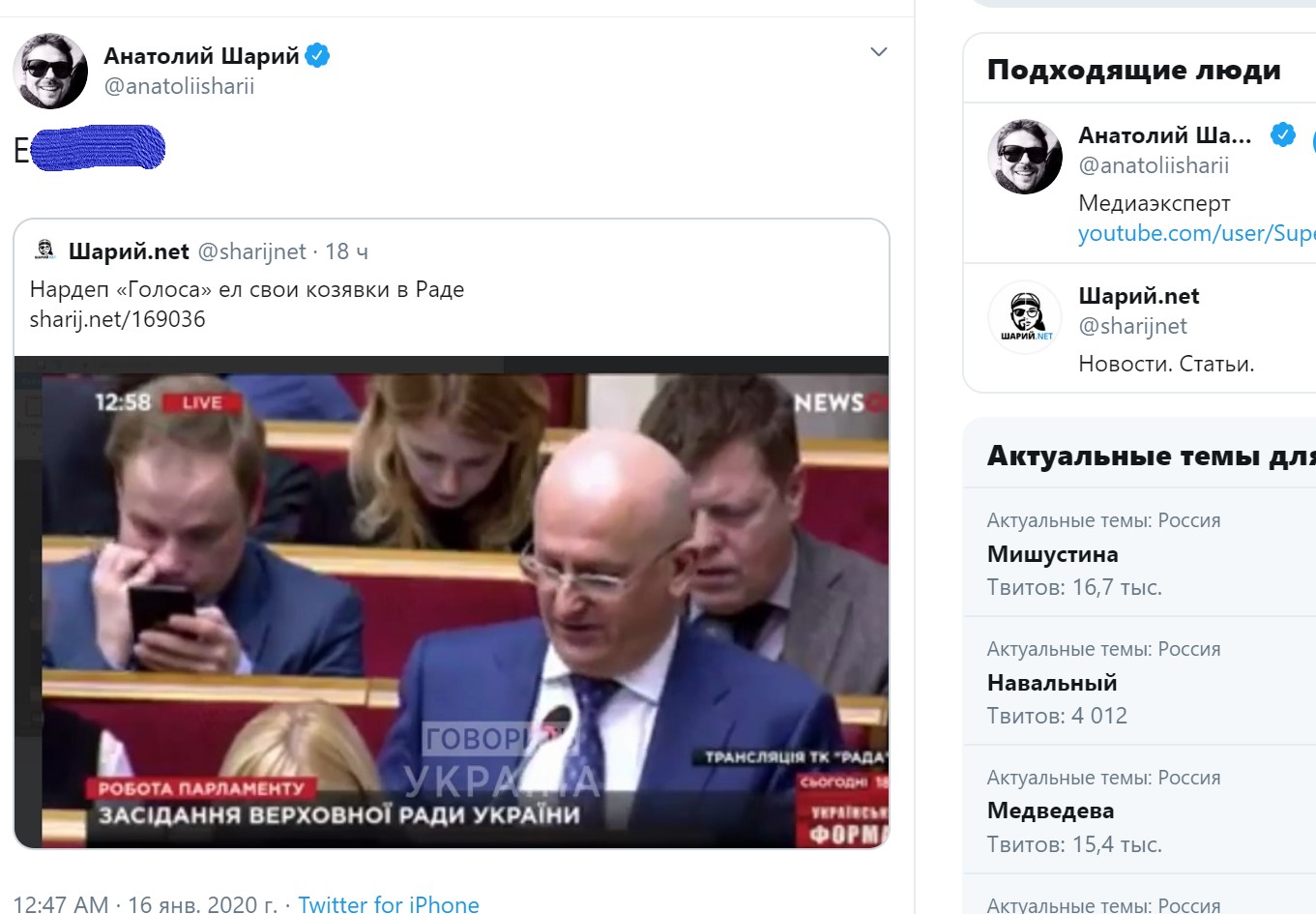Open the sharij.net/169036 link
This screenshot has height=914, width=1316.
click(x=118, y=319)
